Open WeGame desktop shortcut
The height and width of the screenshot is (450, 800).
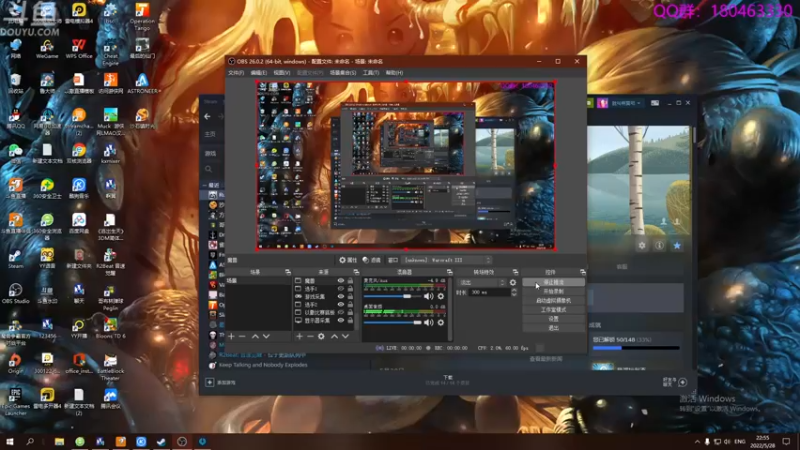[x=47, y=48]
